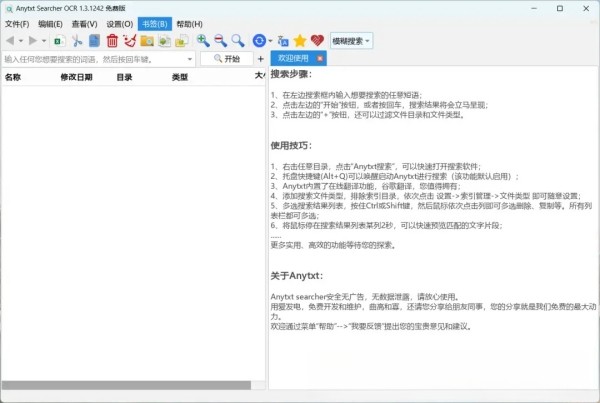Open the 模糊搜索 search mode dropdown
600x403 pixels.
click(350, 41)
